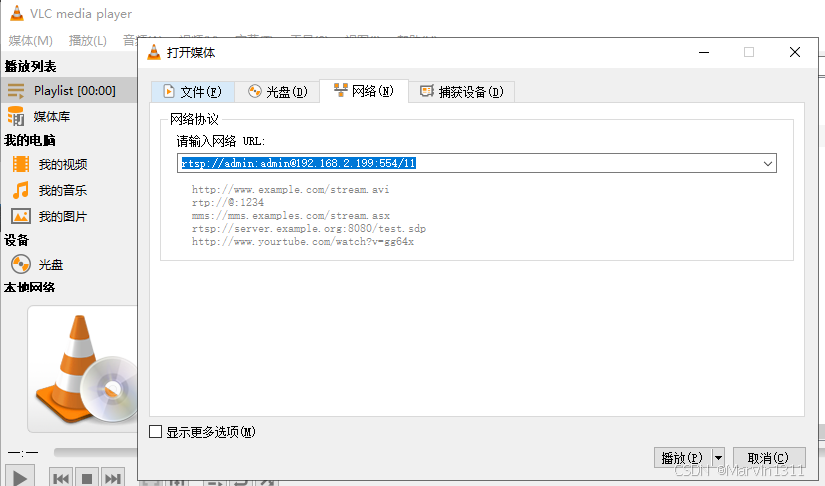Screen dimensions: 825x486
Task: Click the playlist lines icon
Action: [x=16, y=91]
